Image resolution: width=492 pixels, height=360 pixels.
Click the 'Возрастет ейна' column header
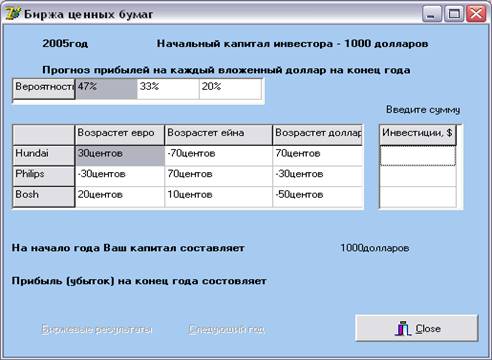pyautogui.click(x=219, y=135)
